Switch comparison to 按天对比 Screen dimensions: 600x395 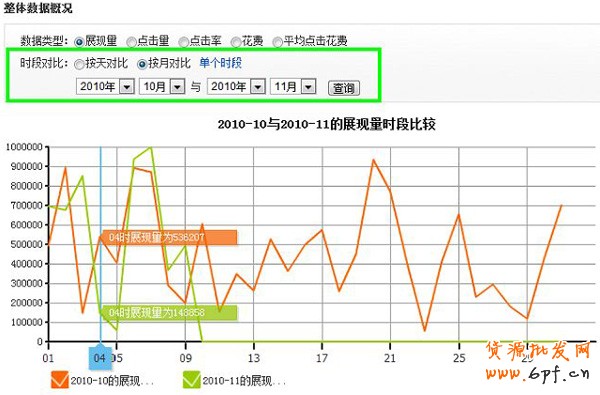point(79,64)
